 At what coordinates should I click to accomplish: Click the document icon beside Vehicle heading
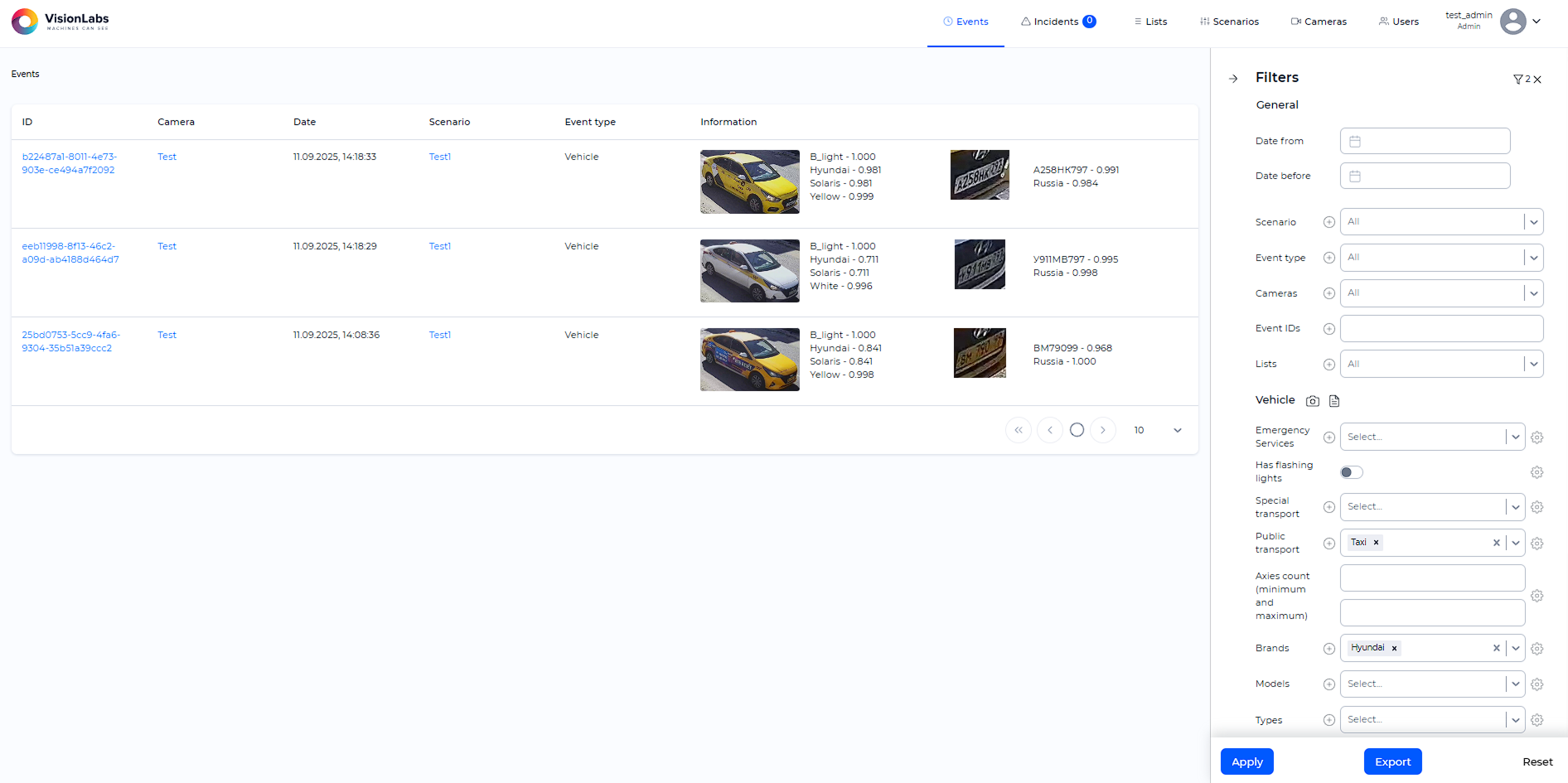[x=1334, y=400]
